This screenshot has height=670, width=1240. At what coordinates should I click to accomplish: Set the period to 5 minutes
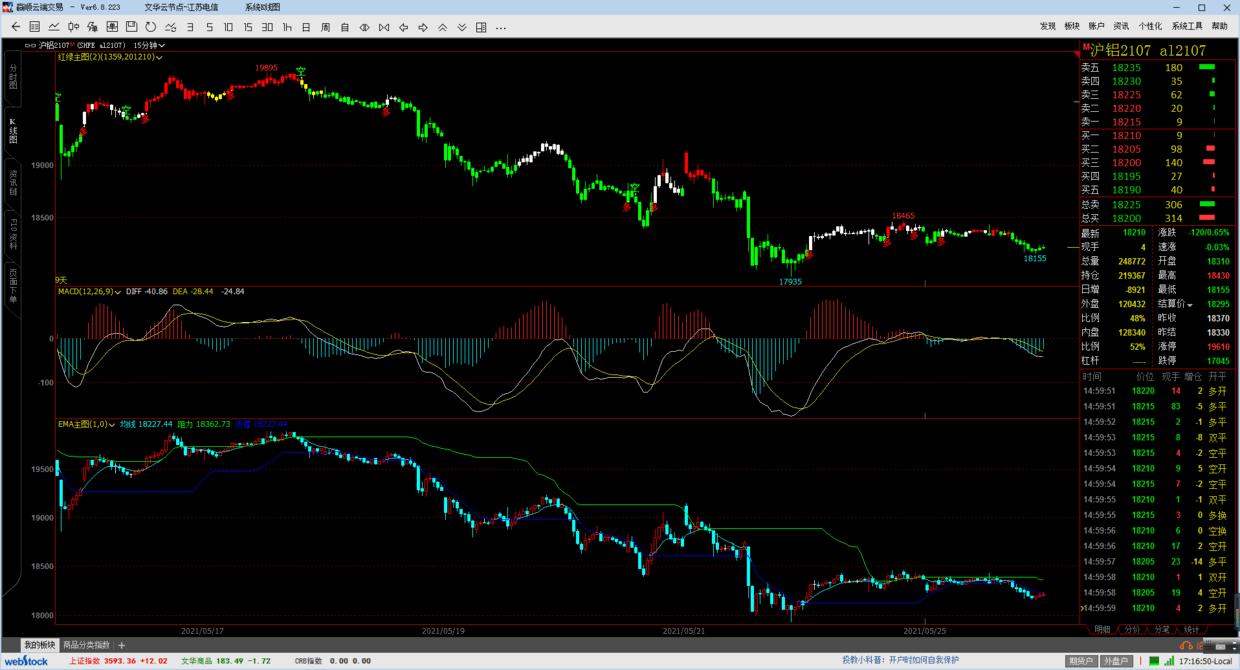click(209, 27)
